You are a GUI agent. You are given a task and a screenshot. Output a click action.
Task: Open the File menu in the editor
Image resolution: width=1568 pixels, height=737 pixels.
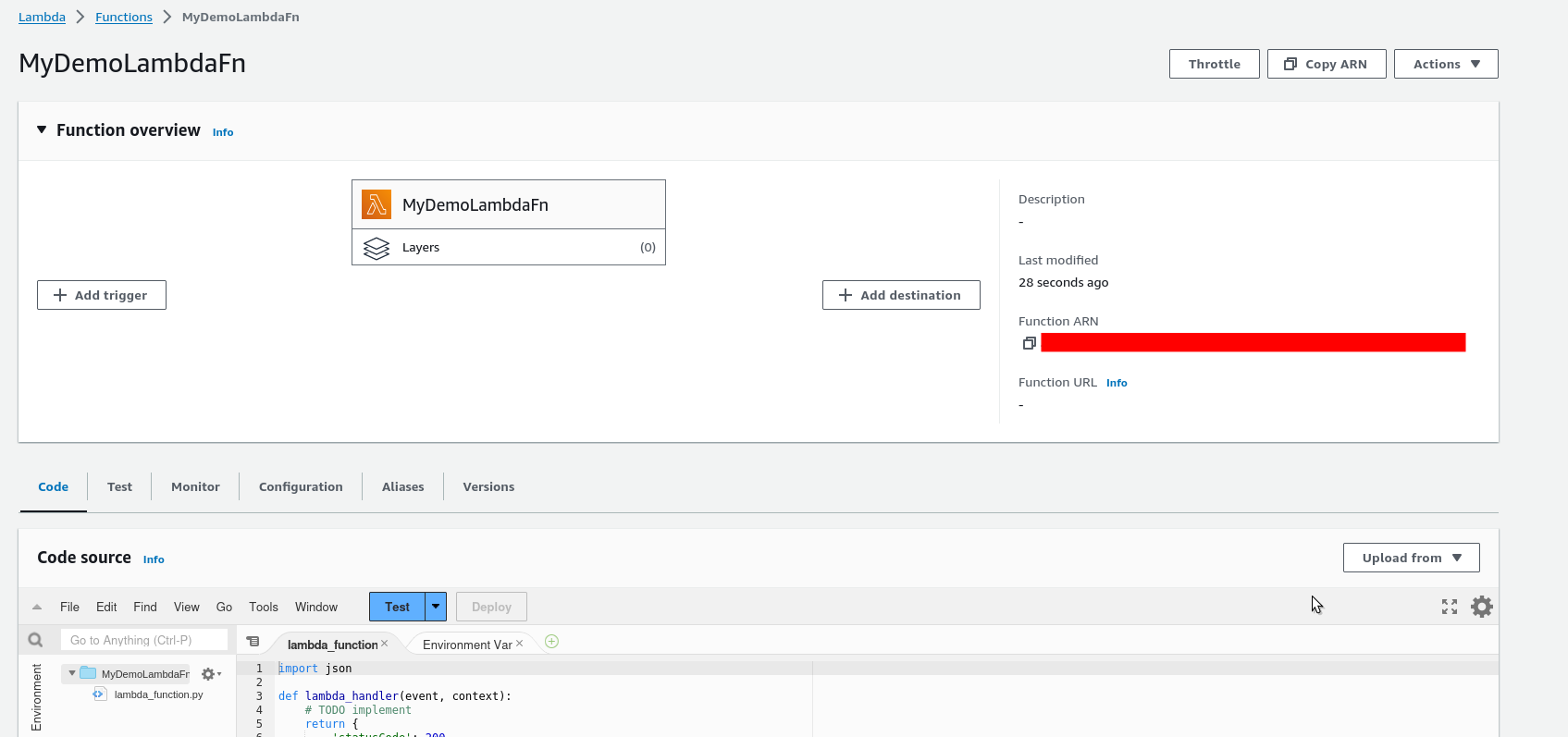pos(69,608)
